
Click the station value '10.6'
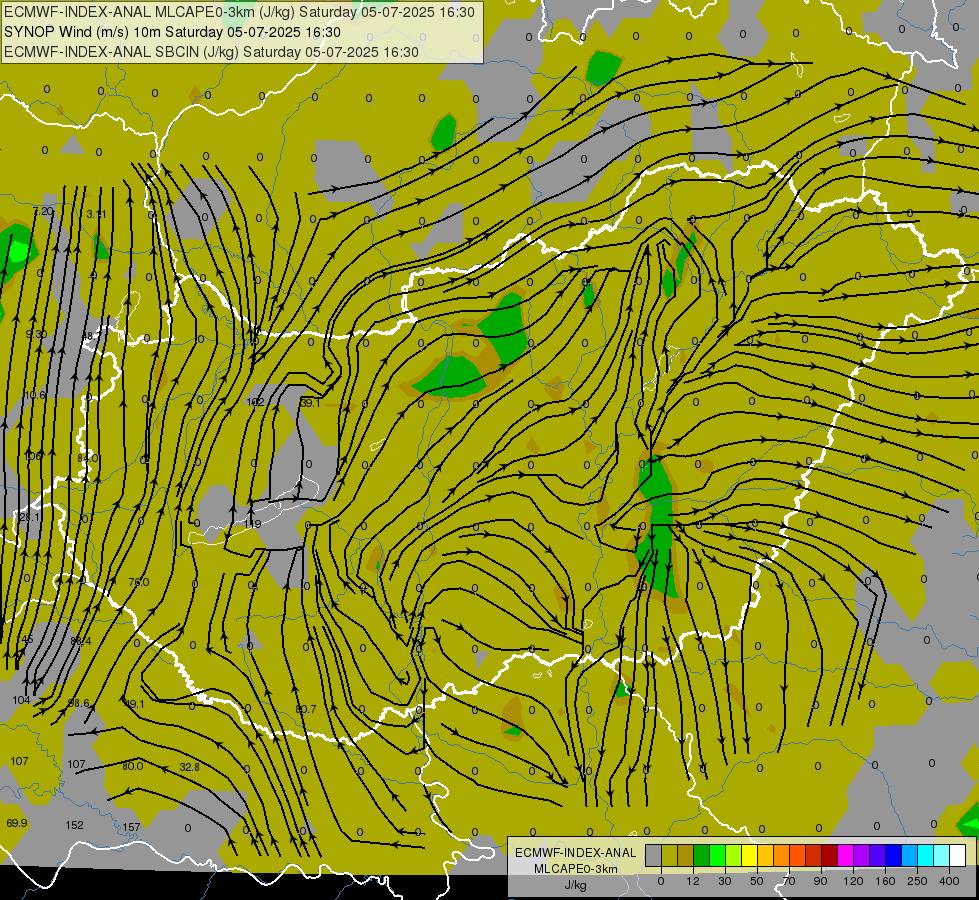pos(35,395)
